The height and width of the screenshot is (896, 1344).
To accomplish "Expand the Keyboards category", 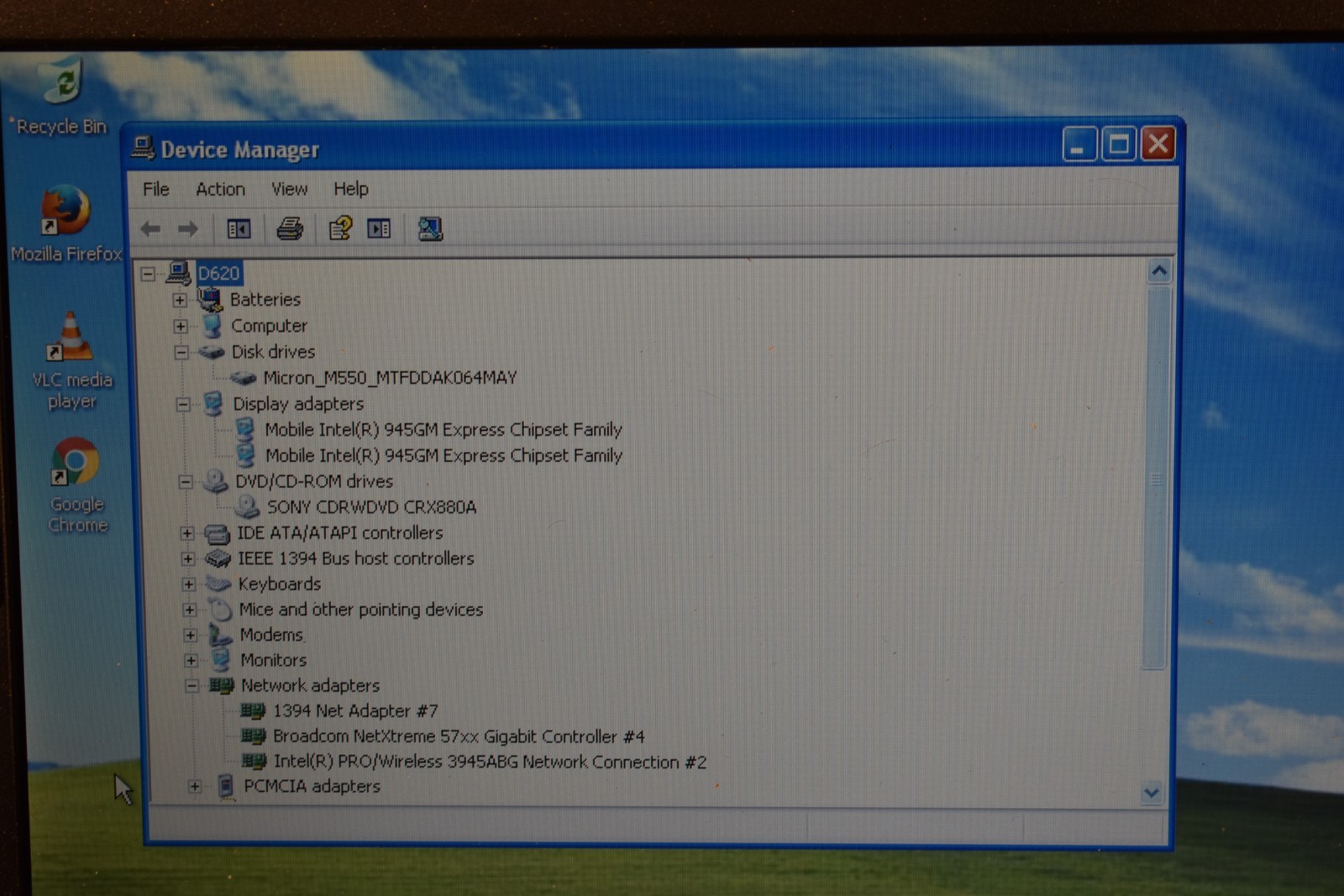I will (x=189, y=584).
